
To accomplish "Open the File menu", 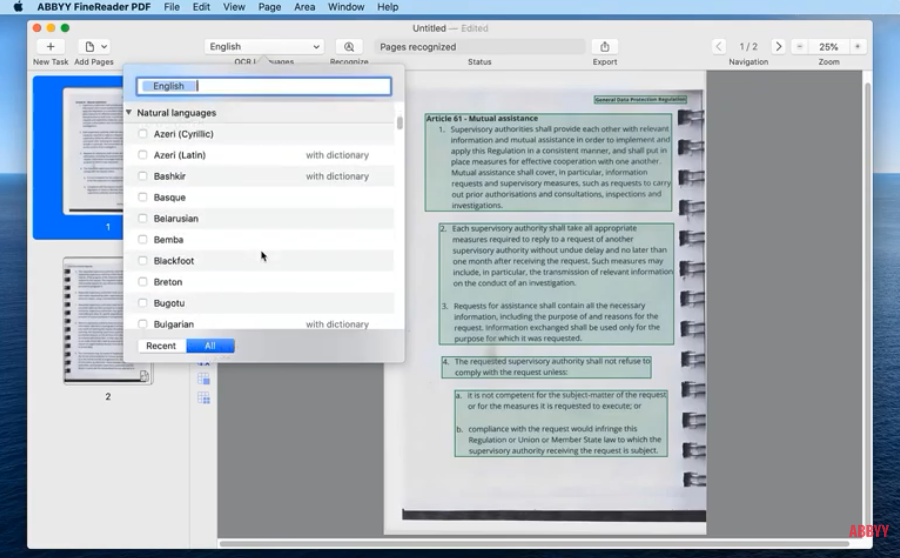I will coord(172,7).
